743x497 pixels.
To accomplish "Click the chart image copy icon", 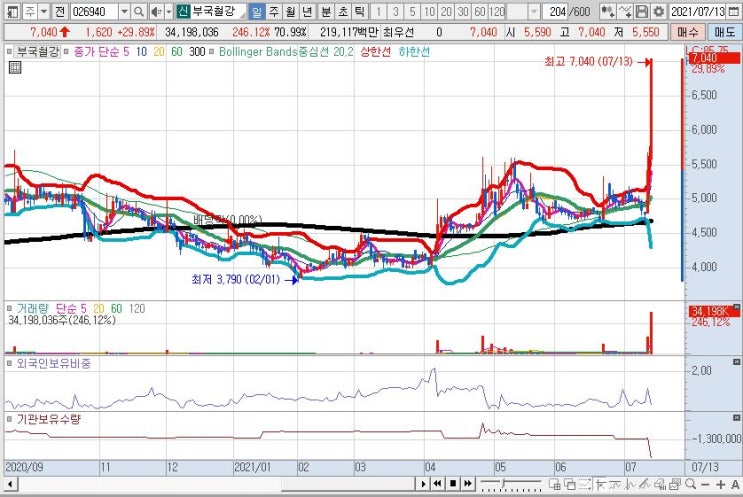I will [675, 484].
